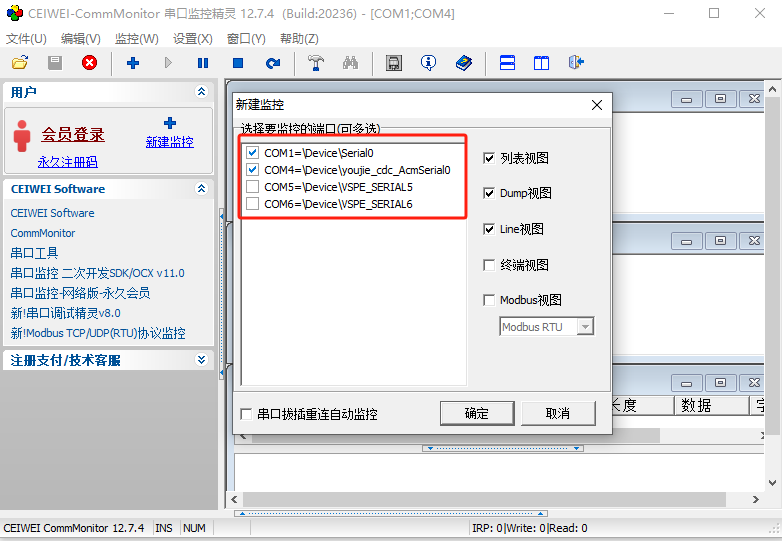Open the 监控(W) menu

click(136, 39)
